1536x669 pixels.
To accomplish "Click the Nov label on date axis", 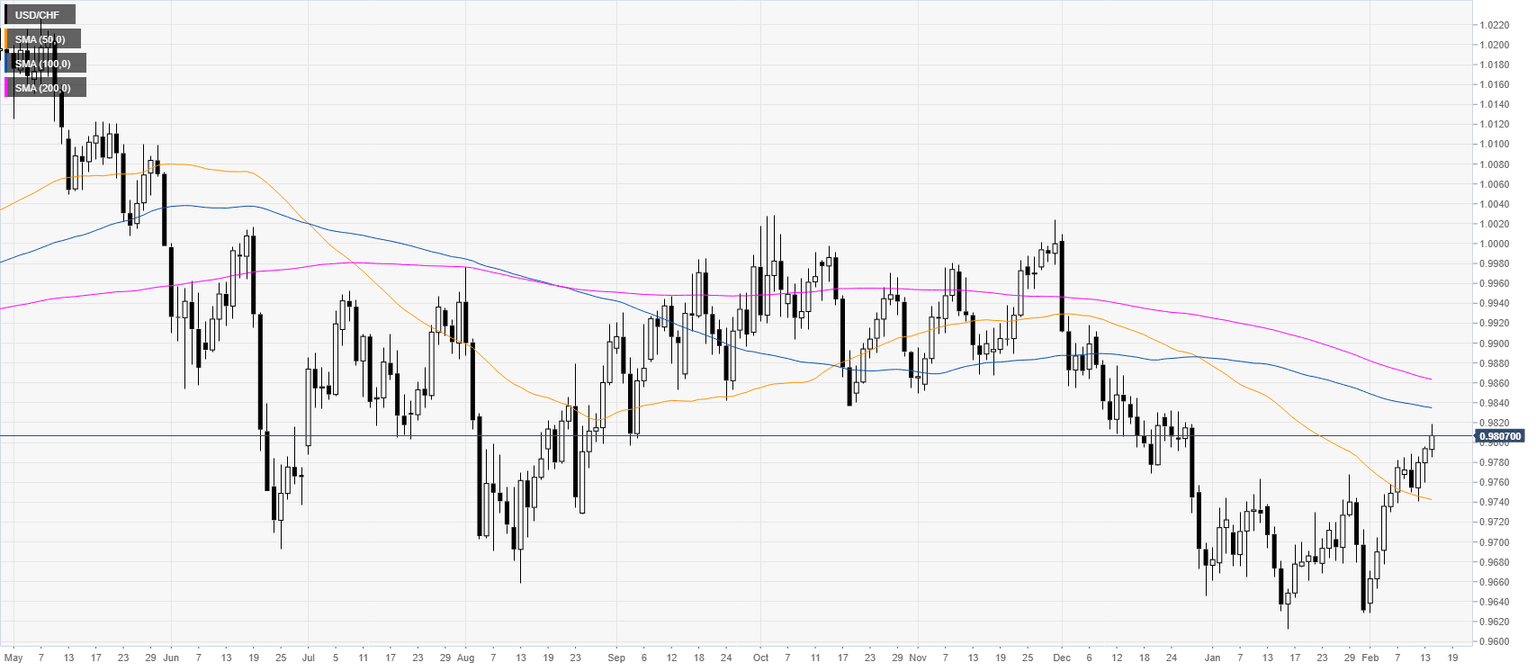I will coord(918,659).
